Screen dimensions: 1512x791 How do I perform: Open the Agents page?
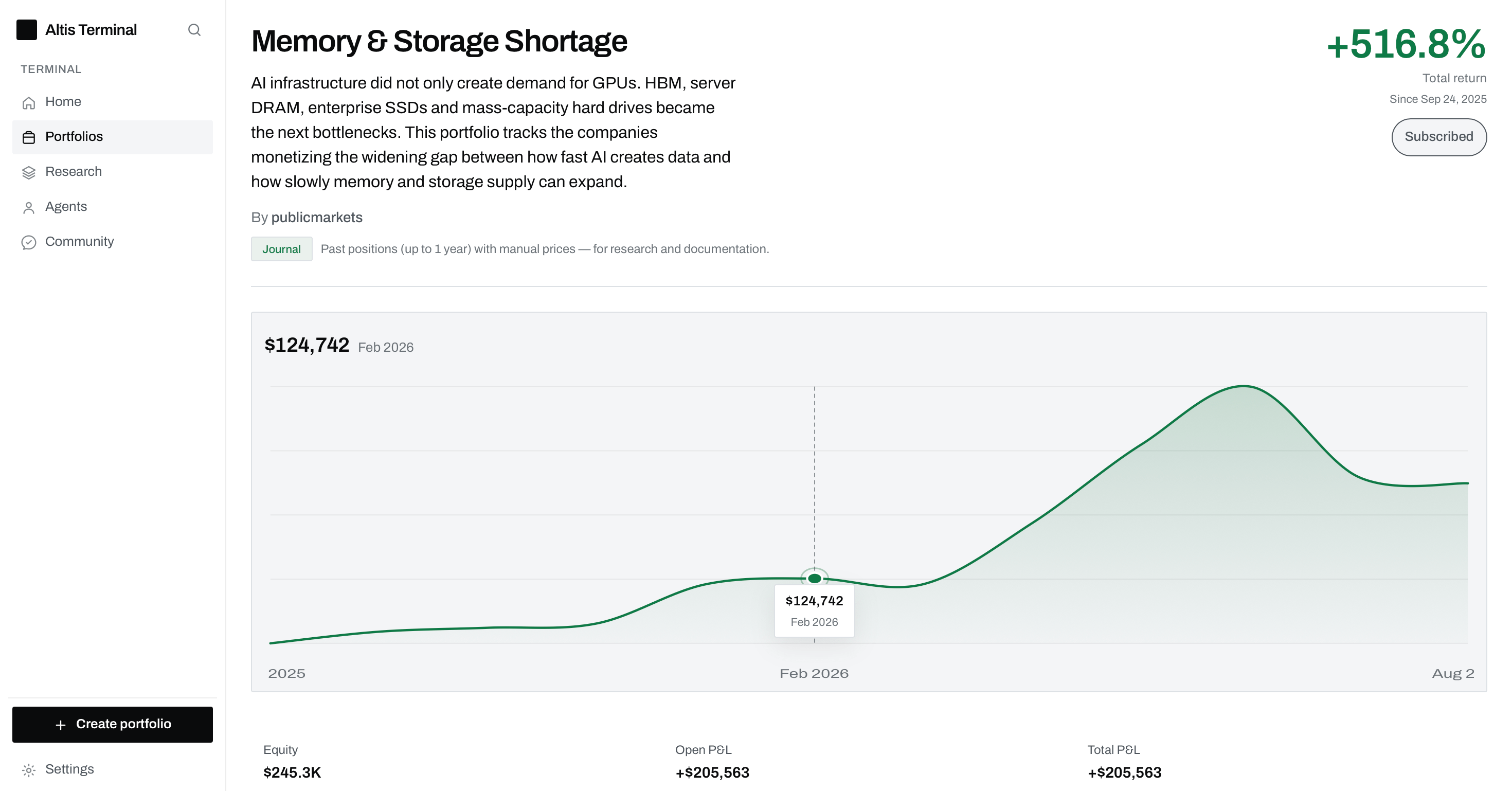point(113,207)
